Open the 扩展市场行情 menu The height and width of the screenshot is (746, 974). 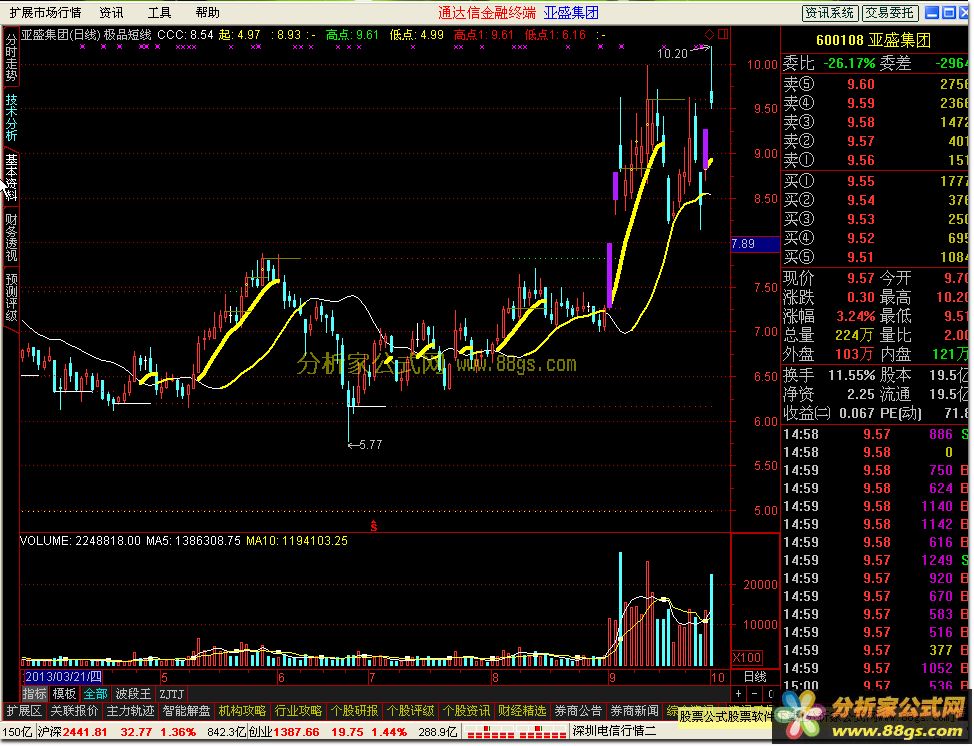(x=45, y=12)
